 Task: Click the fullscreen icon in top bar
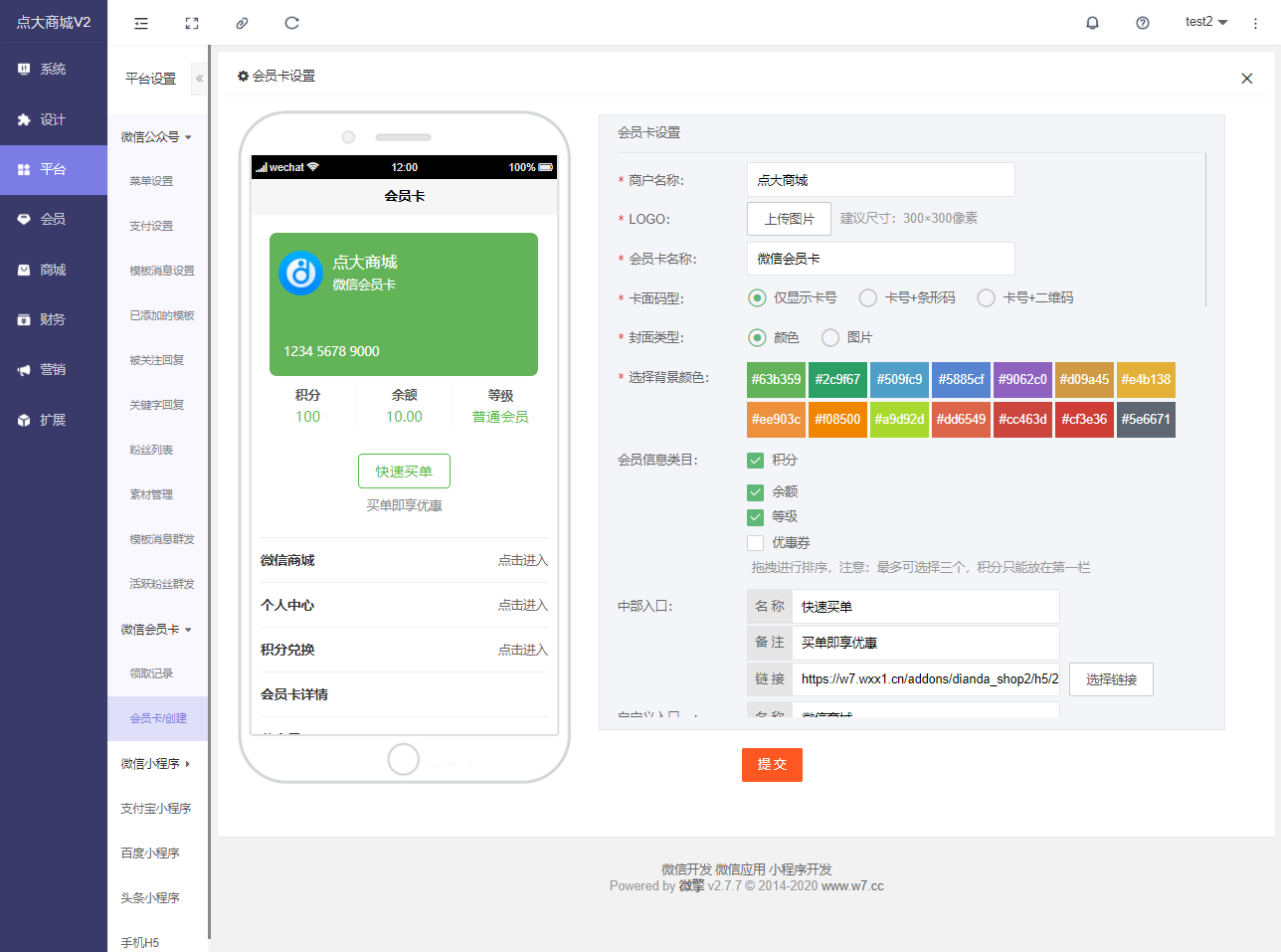(x=192, y=23)
